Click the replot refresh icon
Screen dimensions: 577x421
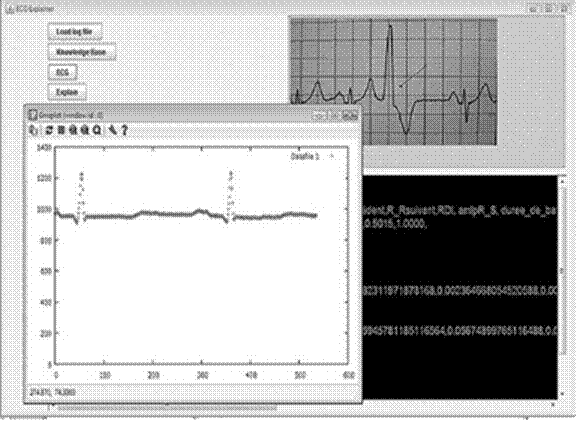[49, 130]
